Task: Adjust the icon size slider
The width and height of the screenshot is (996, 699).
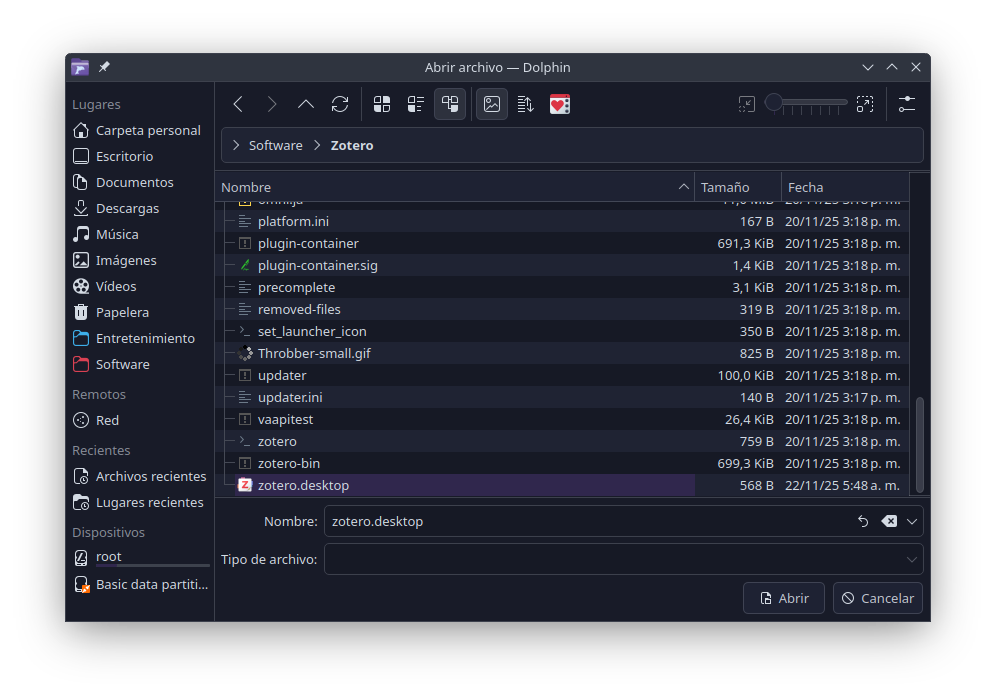Action: (x=805, y=103)
